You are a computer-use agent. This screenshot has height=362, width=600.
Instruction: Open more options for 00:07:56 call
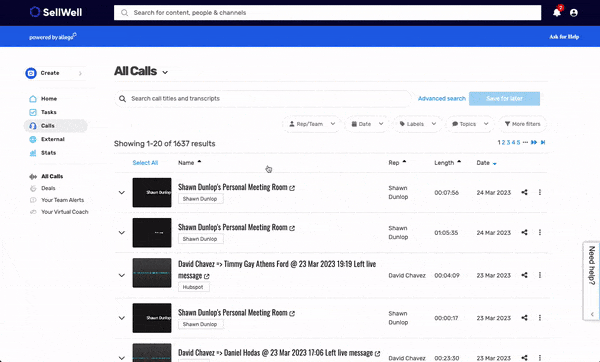pos(540,192)
